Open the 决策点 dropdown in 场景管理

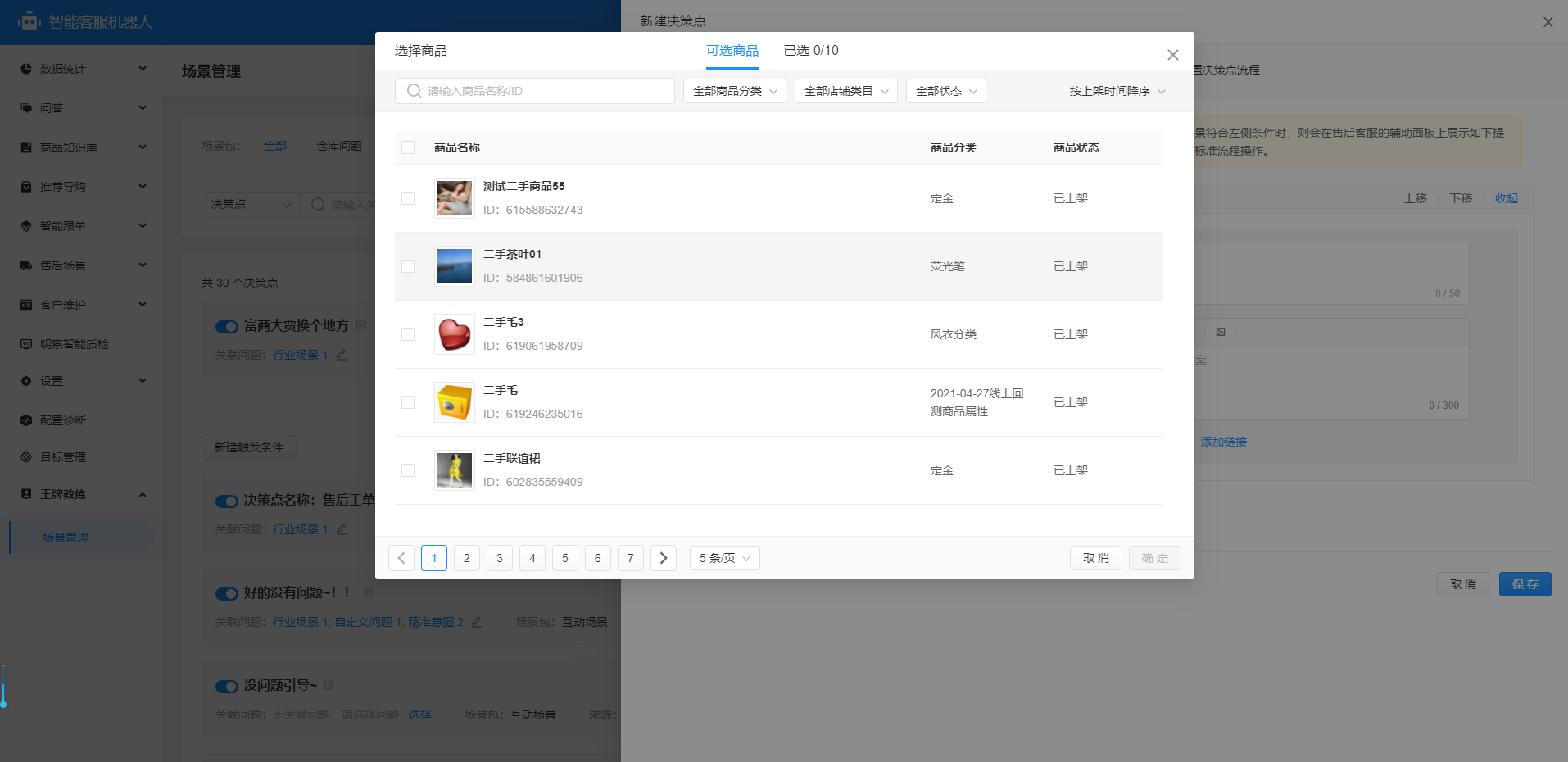[251, 205]
